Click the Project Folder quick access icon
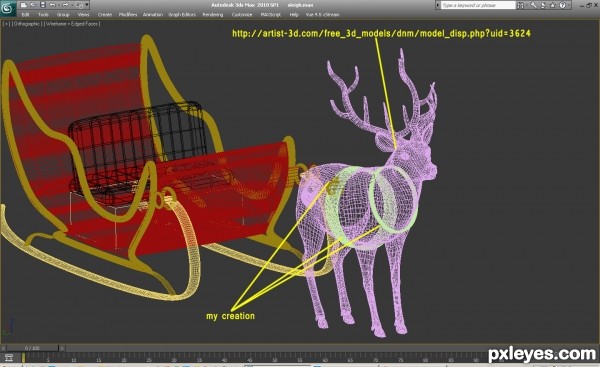 click(79, 5)
